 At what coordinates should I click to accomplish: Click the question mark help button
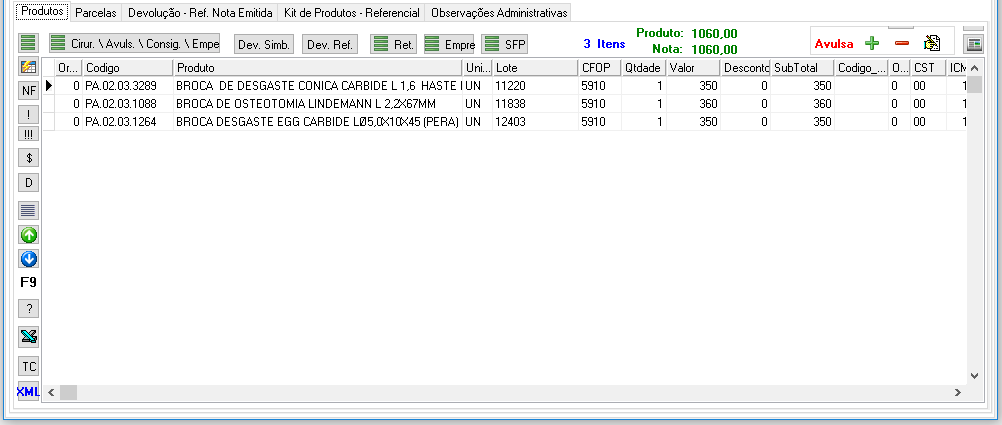tap(29, 308)
